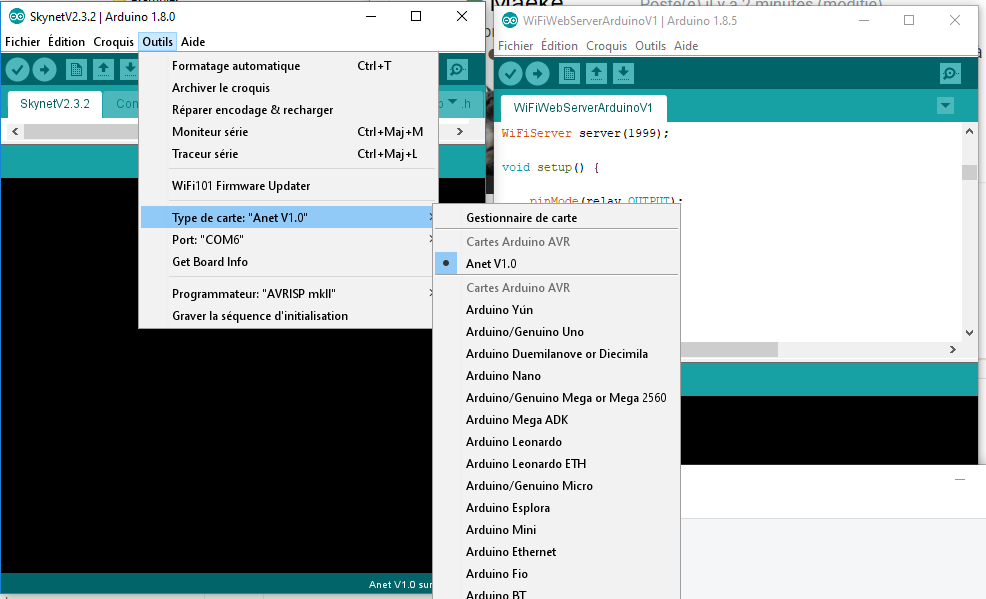Select Arduino Mini board

557,529
